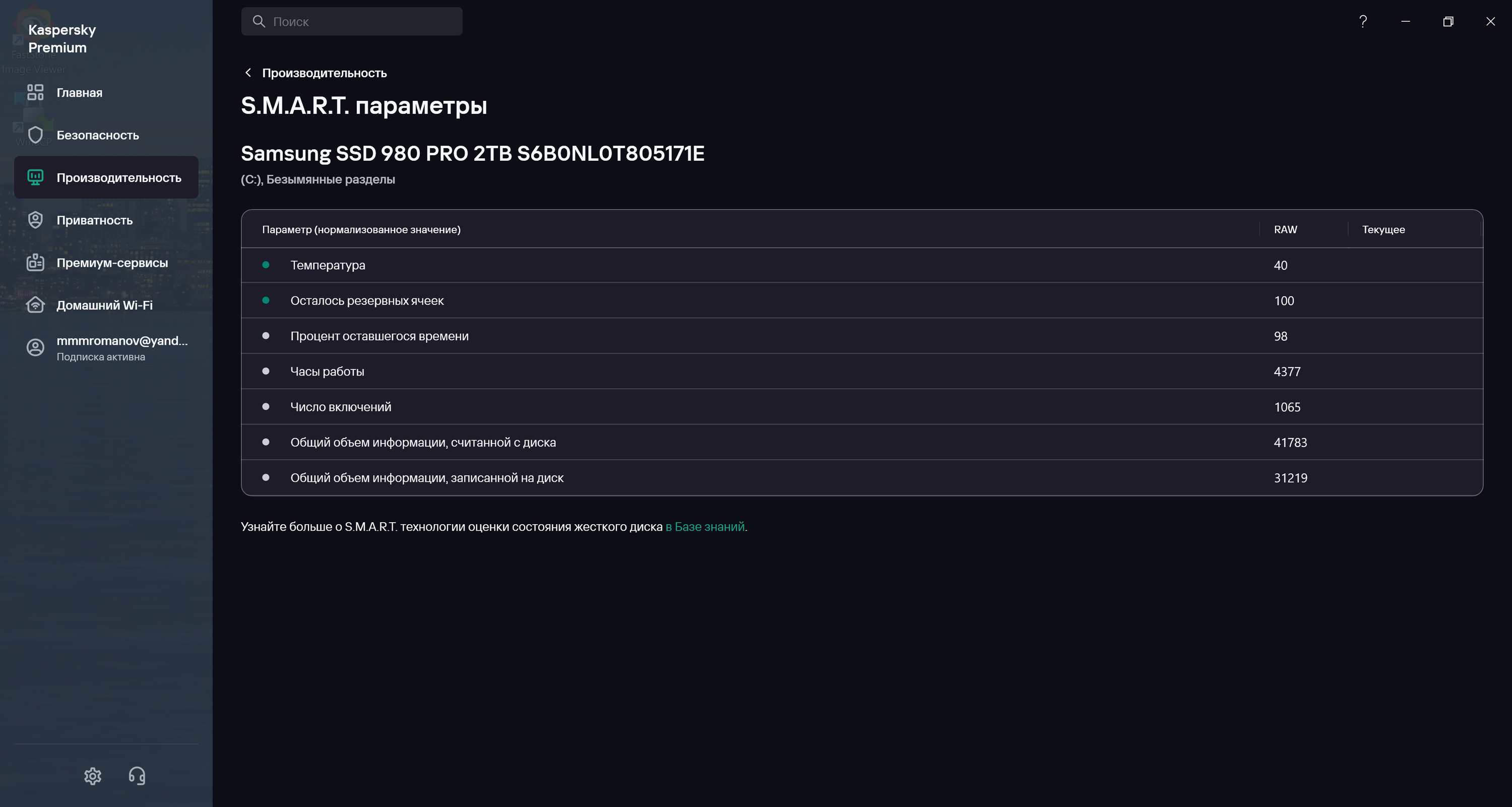Click the Текущее column header

[x=1383, y=229]
